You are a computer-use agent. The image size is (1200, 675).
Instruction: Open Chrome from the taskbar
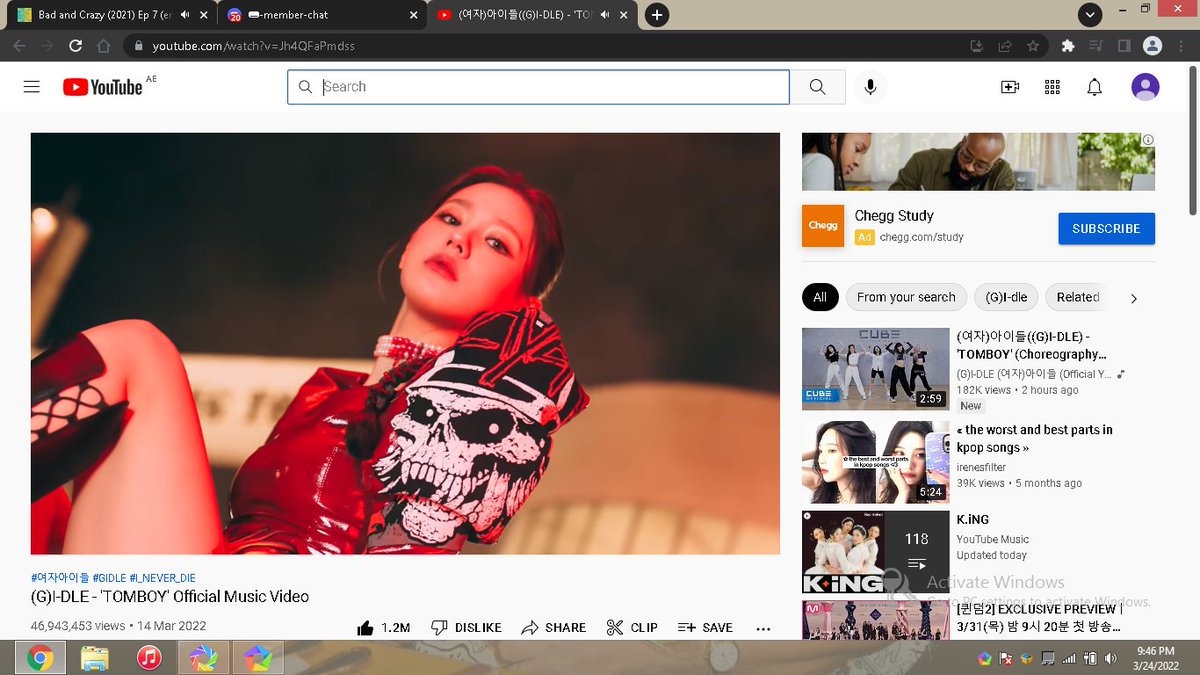click(40, 658)
